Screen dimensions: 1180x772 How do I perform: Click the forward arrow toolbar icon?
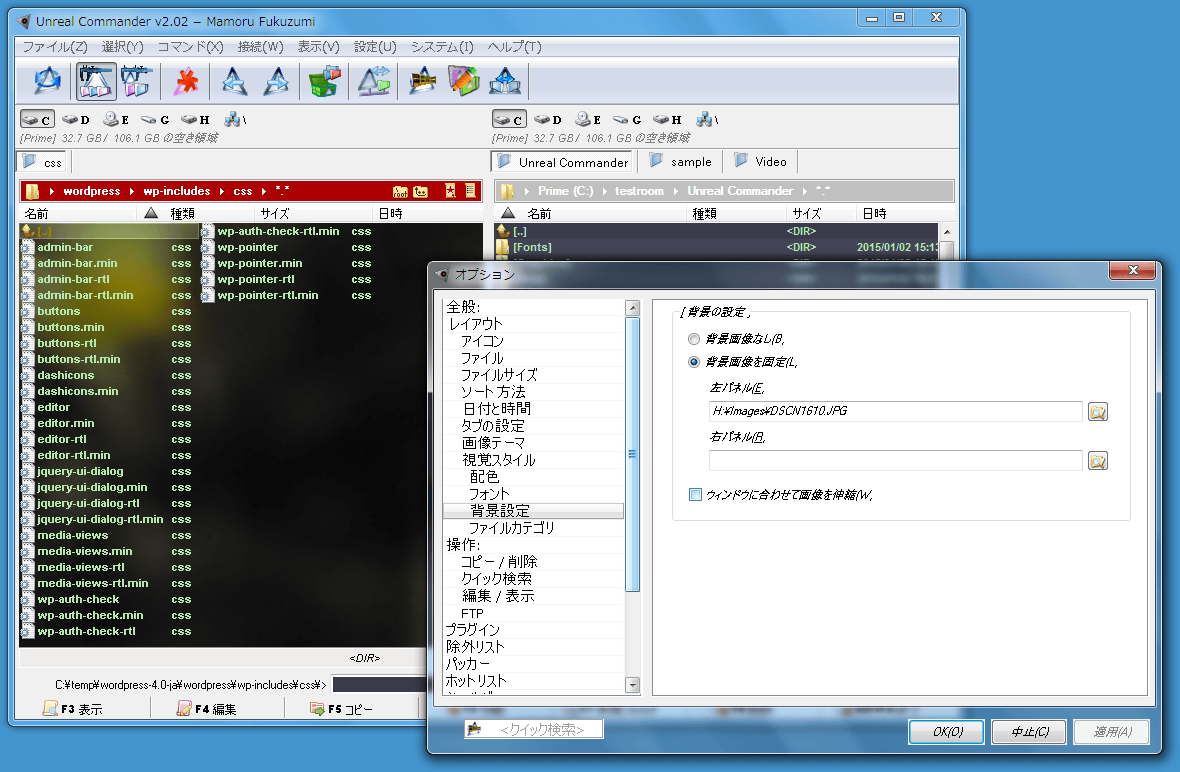click(x=276, y=81)
